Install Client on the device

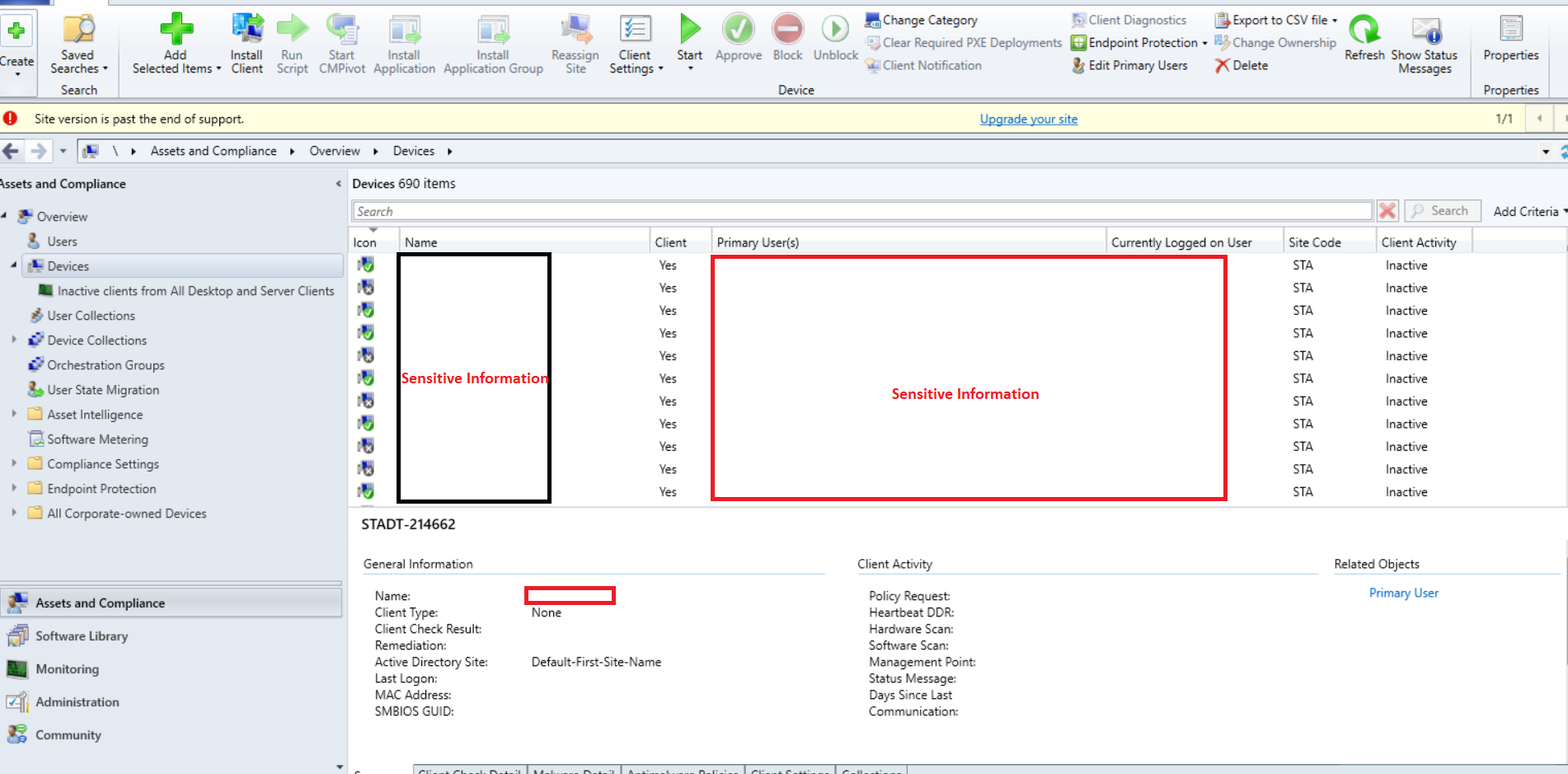pos(246,41)
